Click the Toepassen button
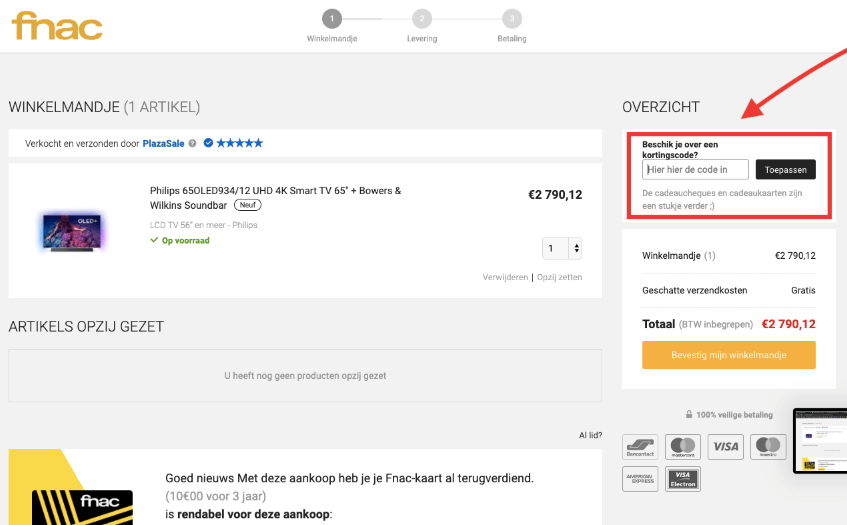Viewport: 847px width, 525px height. tap(785, 170)
